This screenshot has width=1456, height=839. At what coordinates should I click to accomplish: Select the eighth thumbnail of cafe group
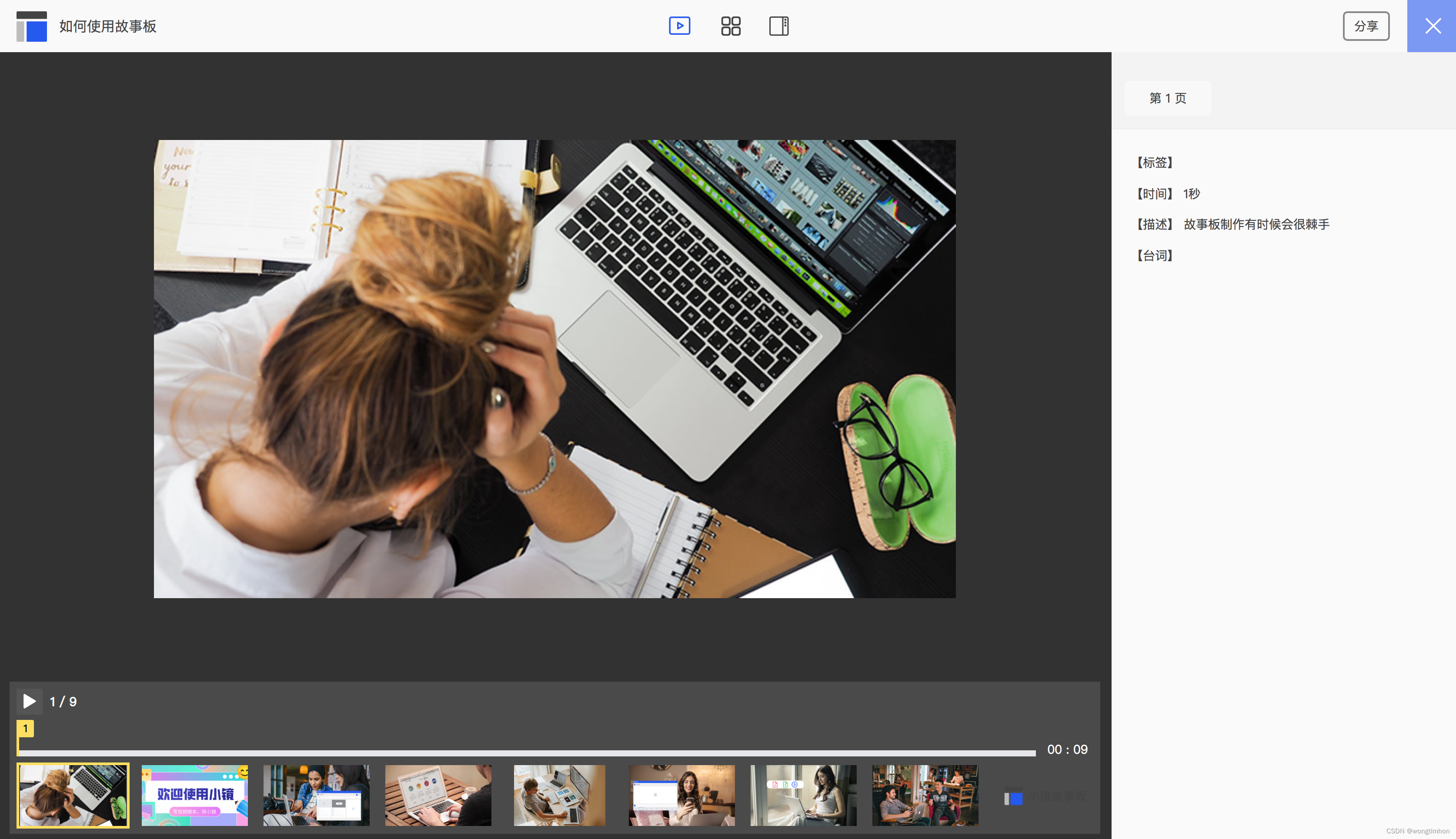[x=925, y=795]
